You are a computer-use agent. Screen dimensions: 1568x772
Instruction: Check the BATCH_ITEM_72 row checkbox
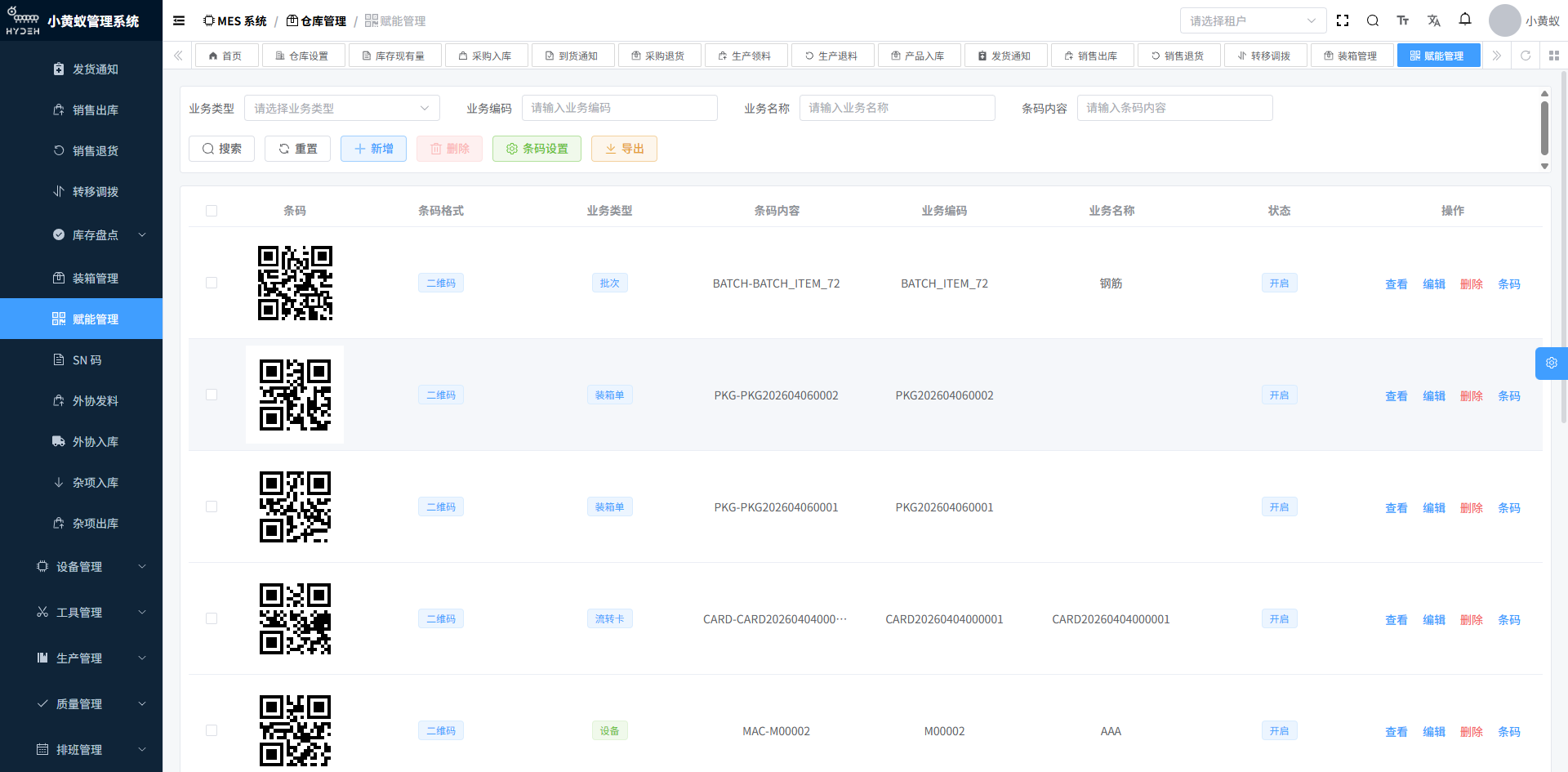212,283
